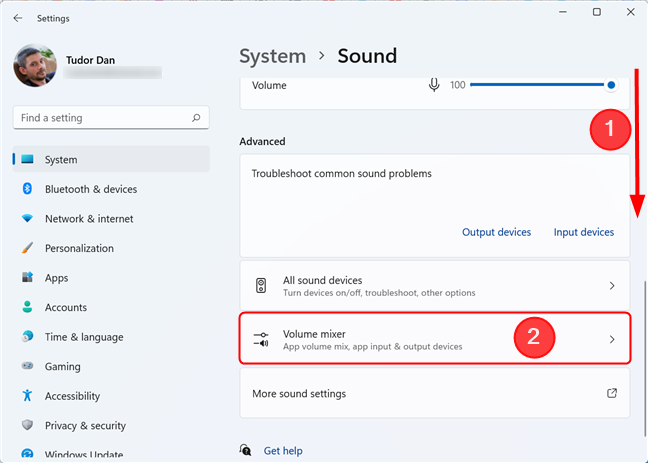Mute the microphone via the mic icon
Viewport: 648px width, 463px height.
click(x=434, y=85)
